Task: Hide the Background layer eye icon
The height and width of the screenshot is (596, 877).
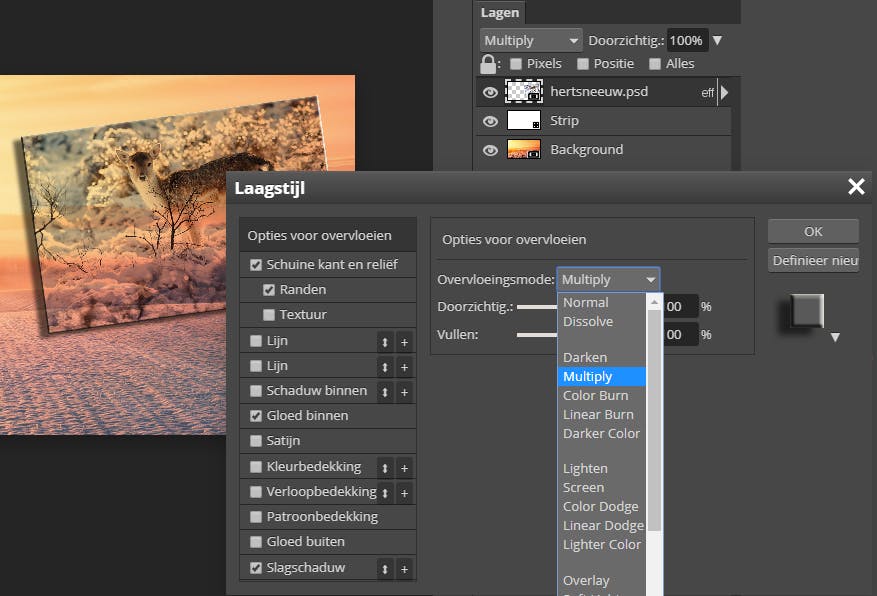Action: pos(490,150)
